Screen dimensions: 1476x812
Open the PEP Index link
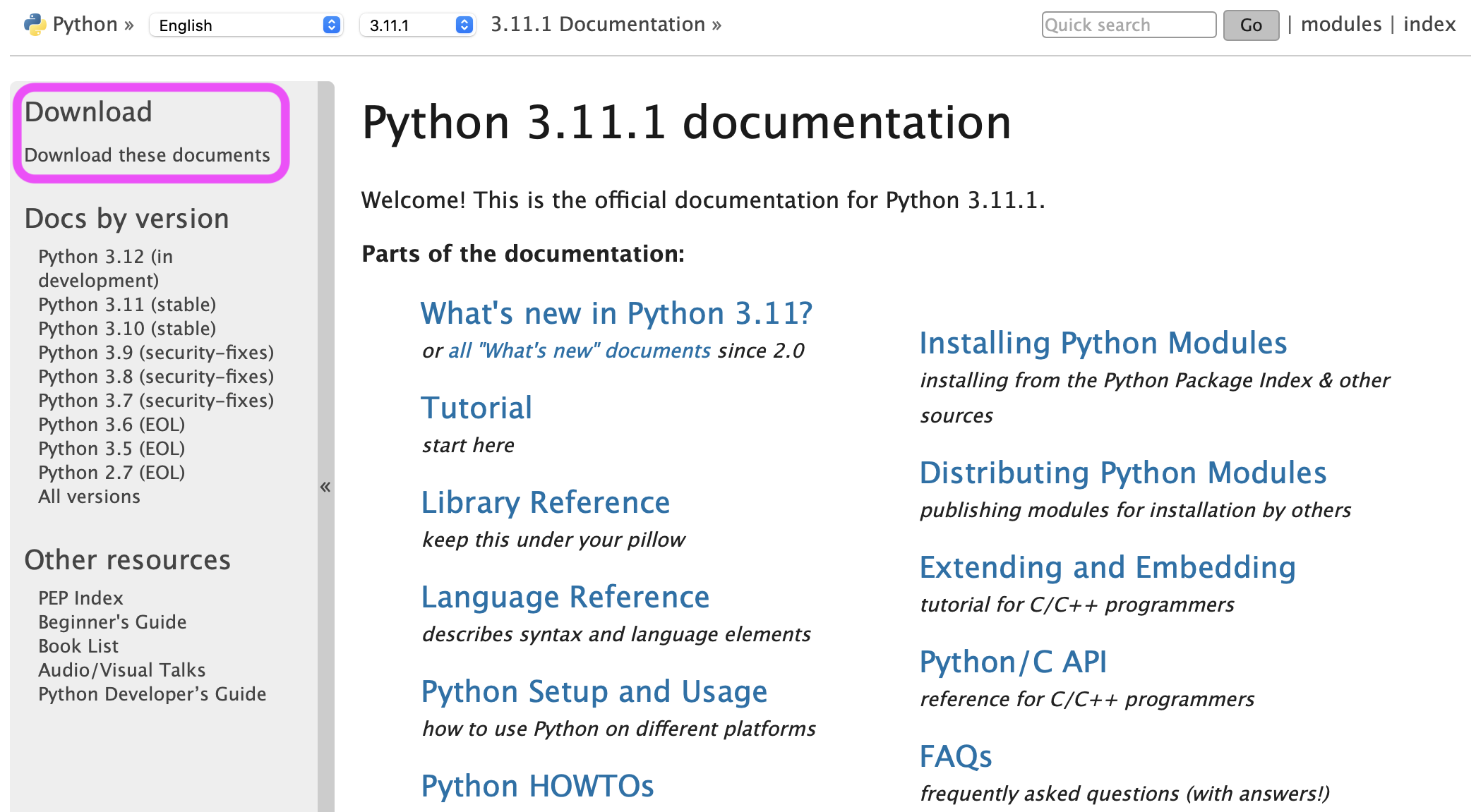80,598
